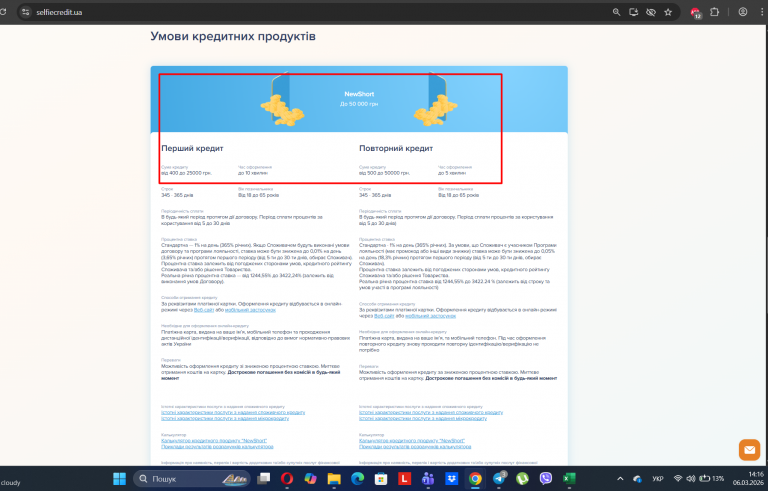768x491 pixels.
Task: Open Viber from the taskbar
Action: pyautogui.click(x=546, y=479)
